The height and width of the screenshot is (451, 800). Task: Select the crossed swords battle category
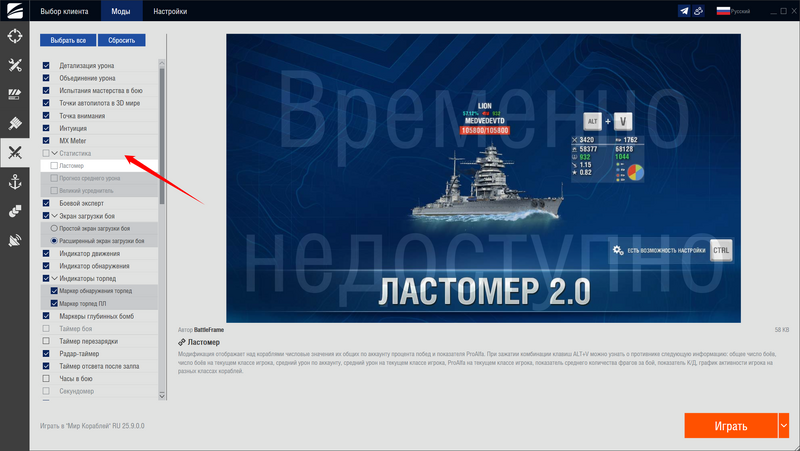click(x=15, y=153)
